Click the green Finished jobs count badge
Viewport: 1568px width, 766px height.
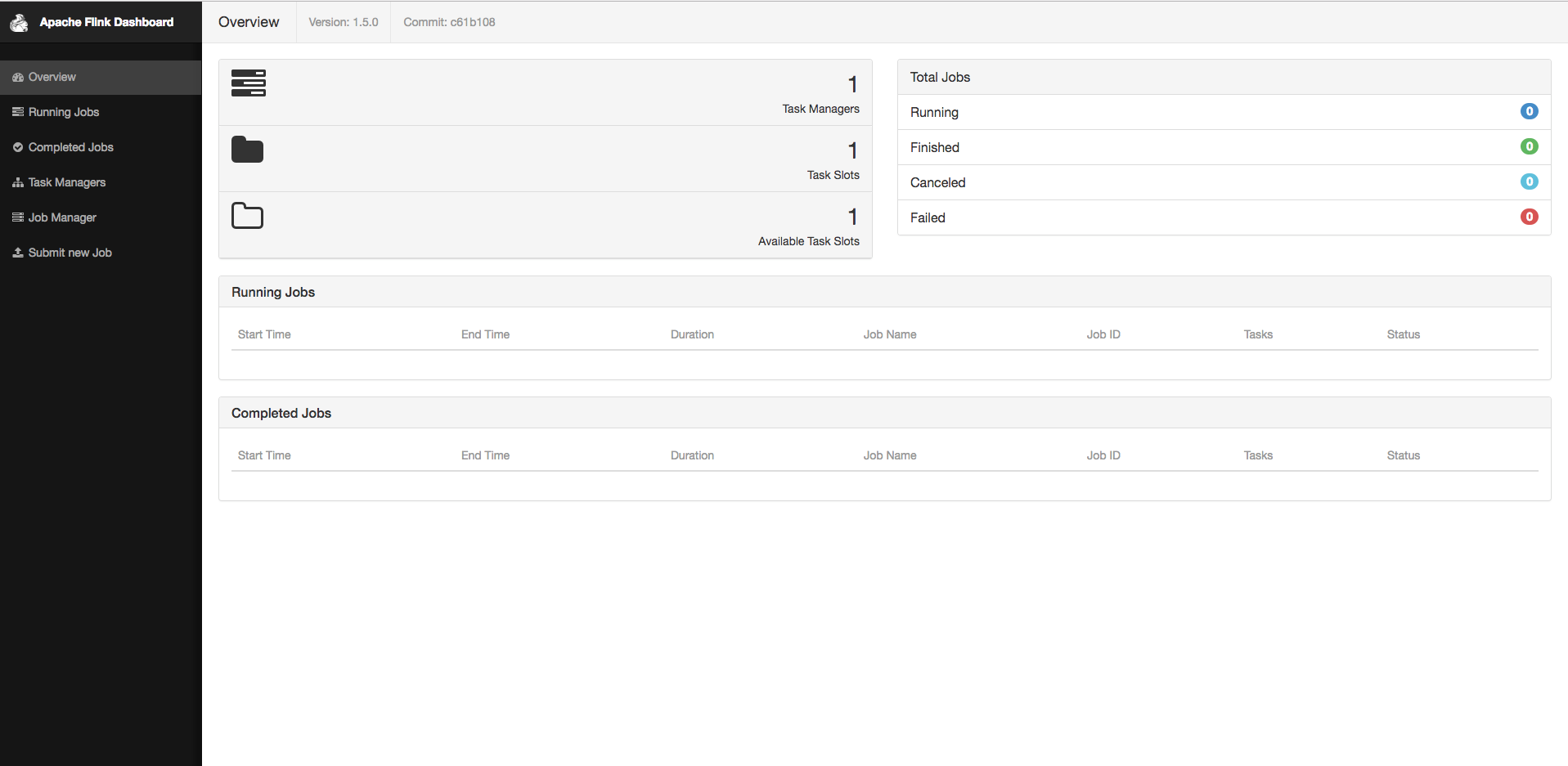pyautogui.click(x=1529, y=146)
